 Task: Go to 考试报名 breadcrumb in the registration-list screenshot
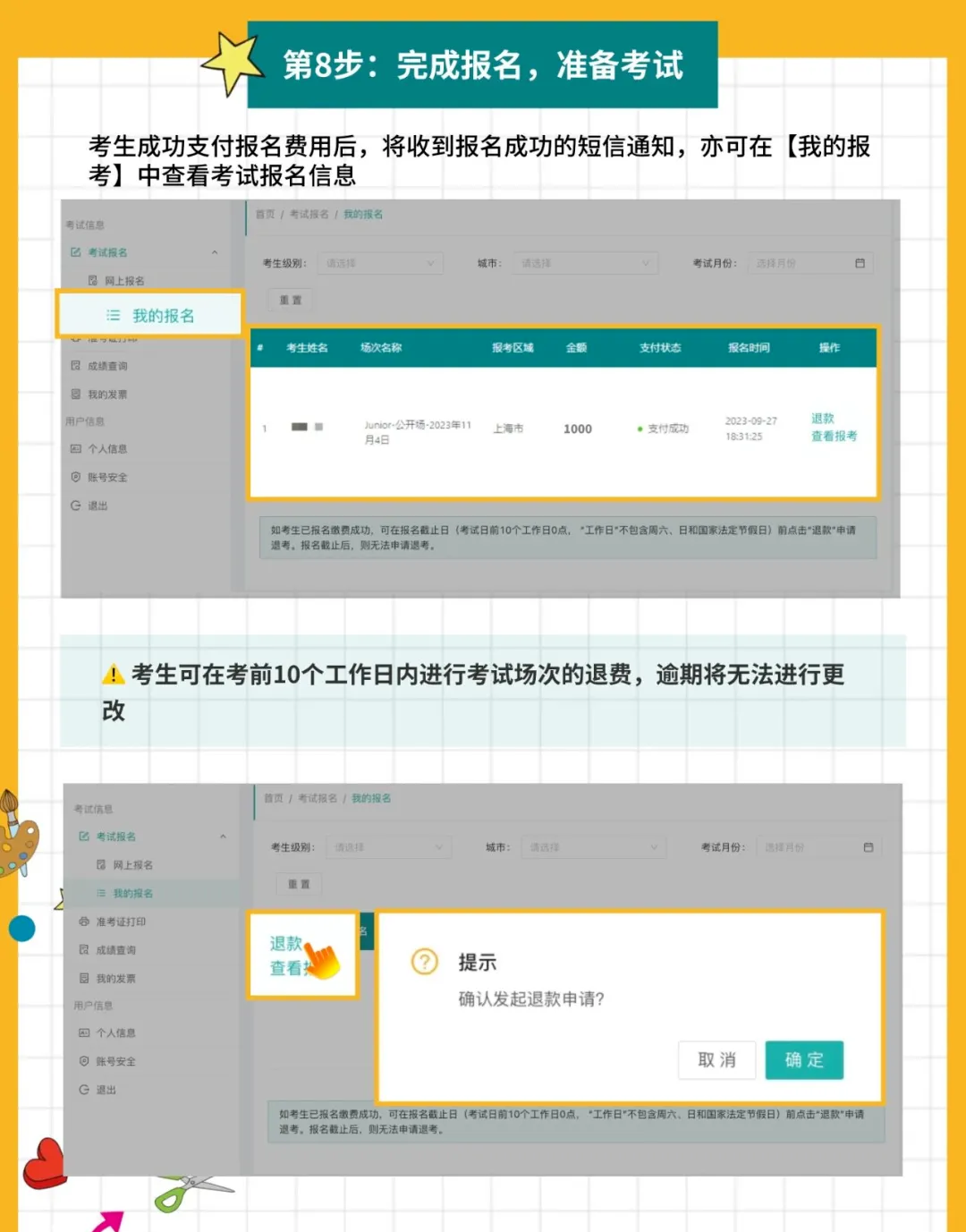click(309, 215)
